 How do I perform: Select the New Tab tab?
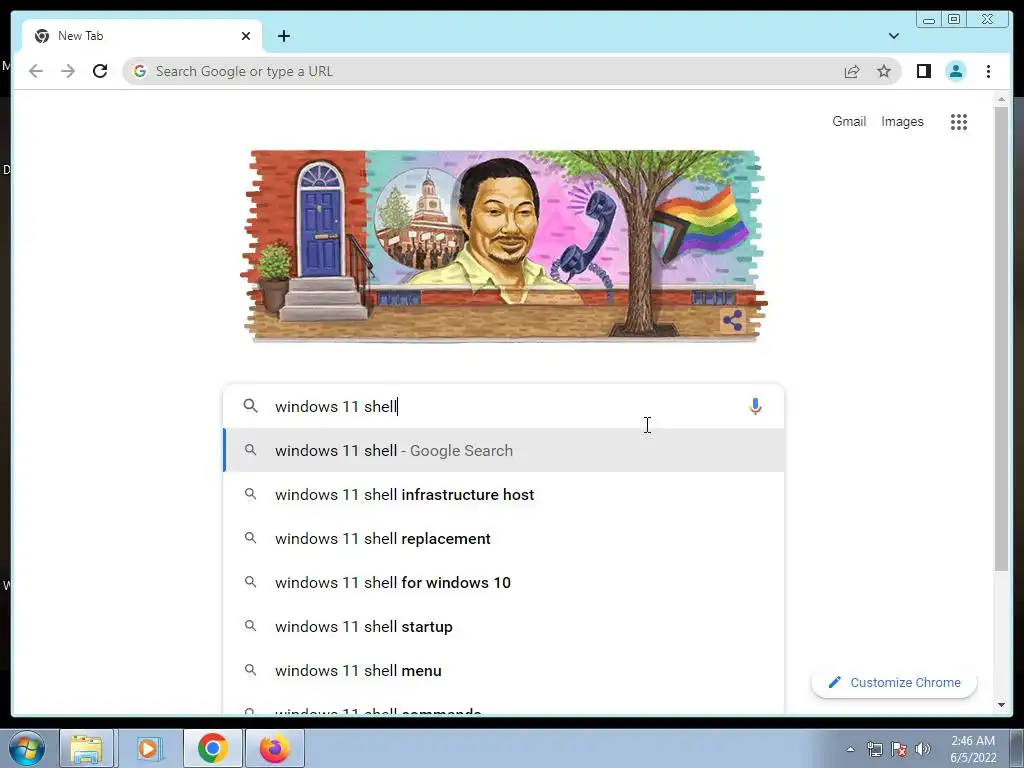pos(142,36)
